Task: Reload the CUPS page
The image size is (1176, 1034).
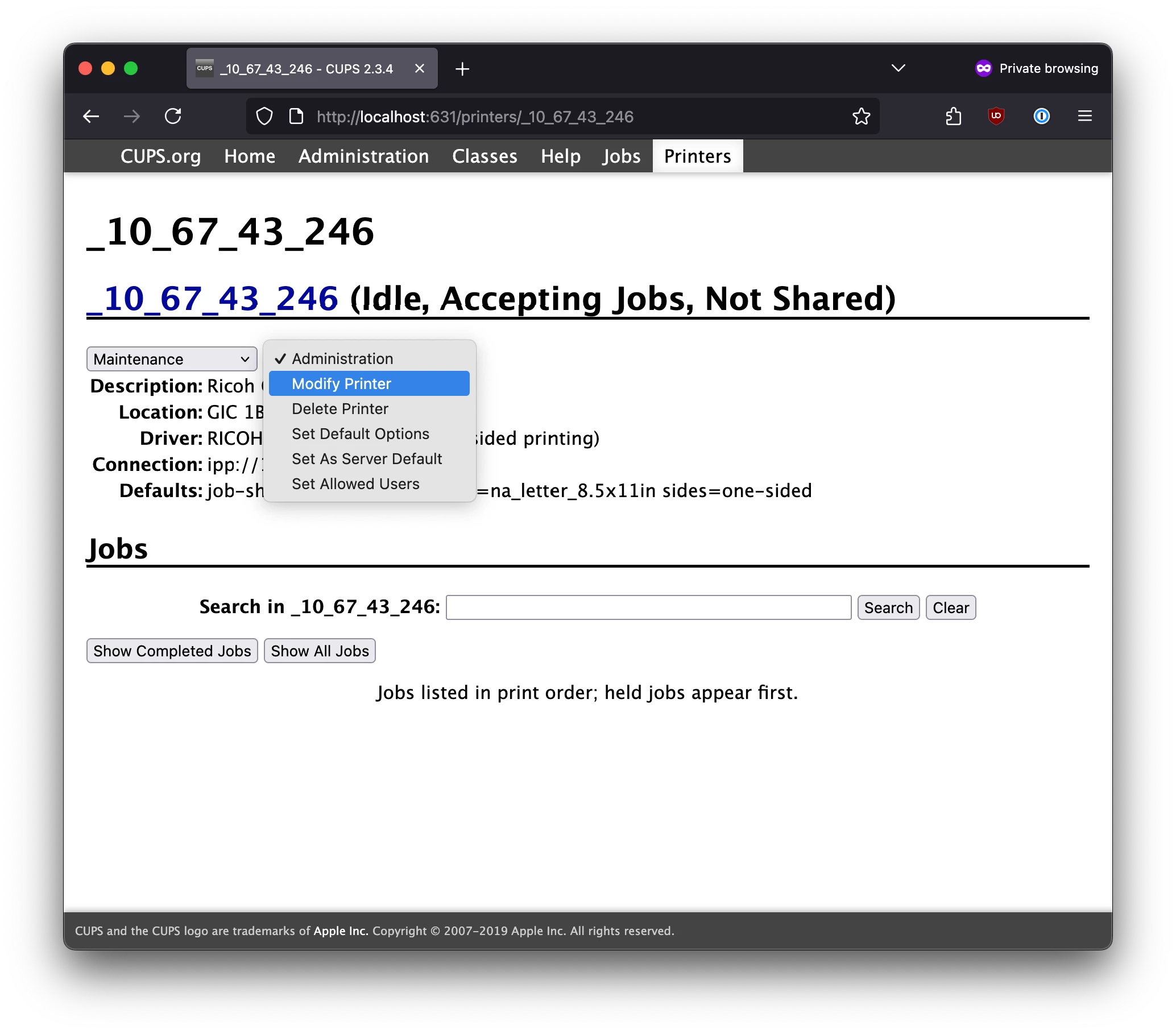Action: click(173, 117)
